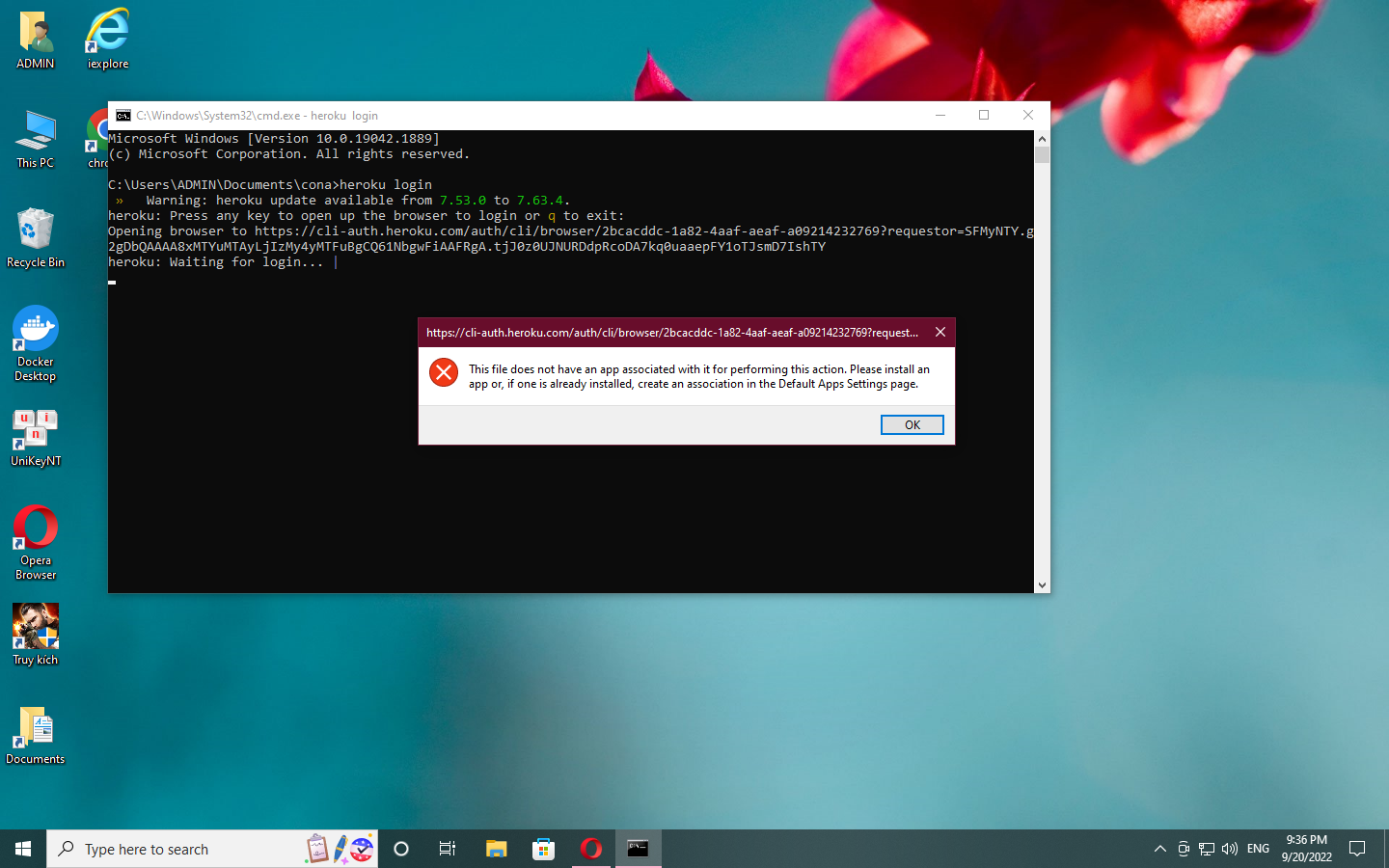1389x868 pixels.
Task: Click the '(c) Microsoft Corporation' copyright line
Action: 289,154
